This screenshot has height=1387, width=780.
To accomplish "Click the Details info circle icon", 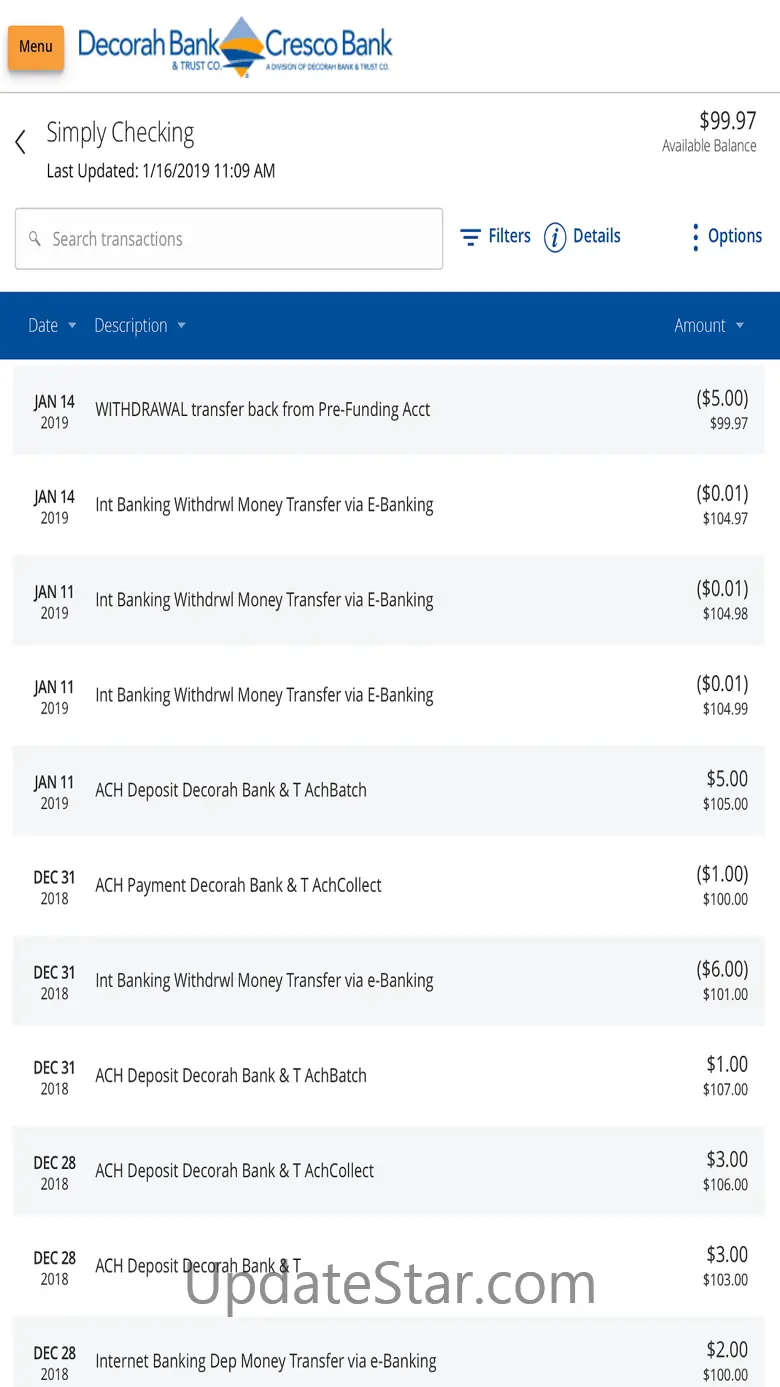I will click(555, 237).
